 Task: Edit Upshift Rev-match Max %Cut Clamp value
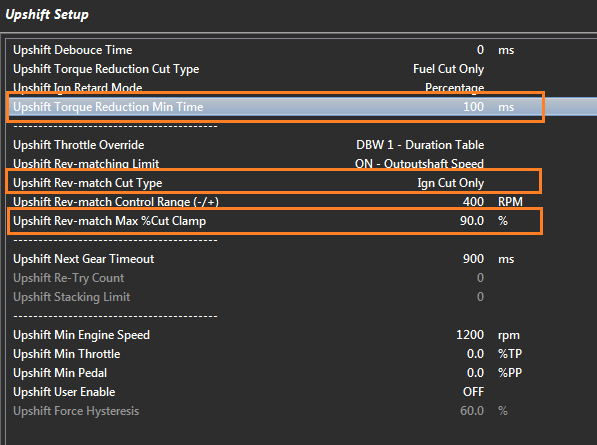472,221
